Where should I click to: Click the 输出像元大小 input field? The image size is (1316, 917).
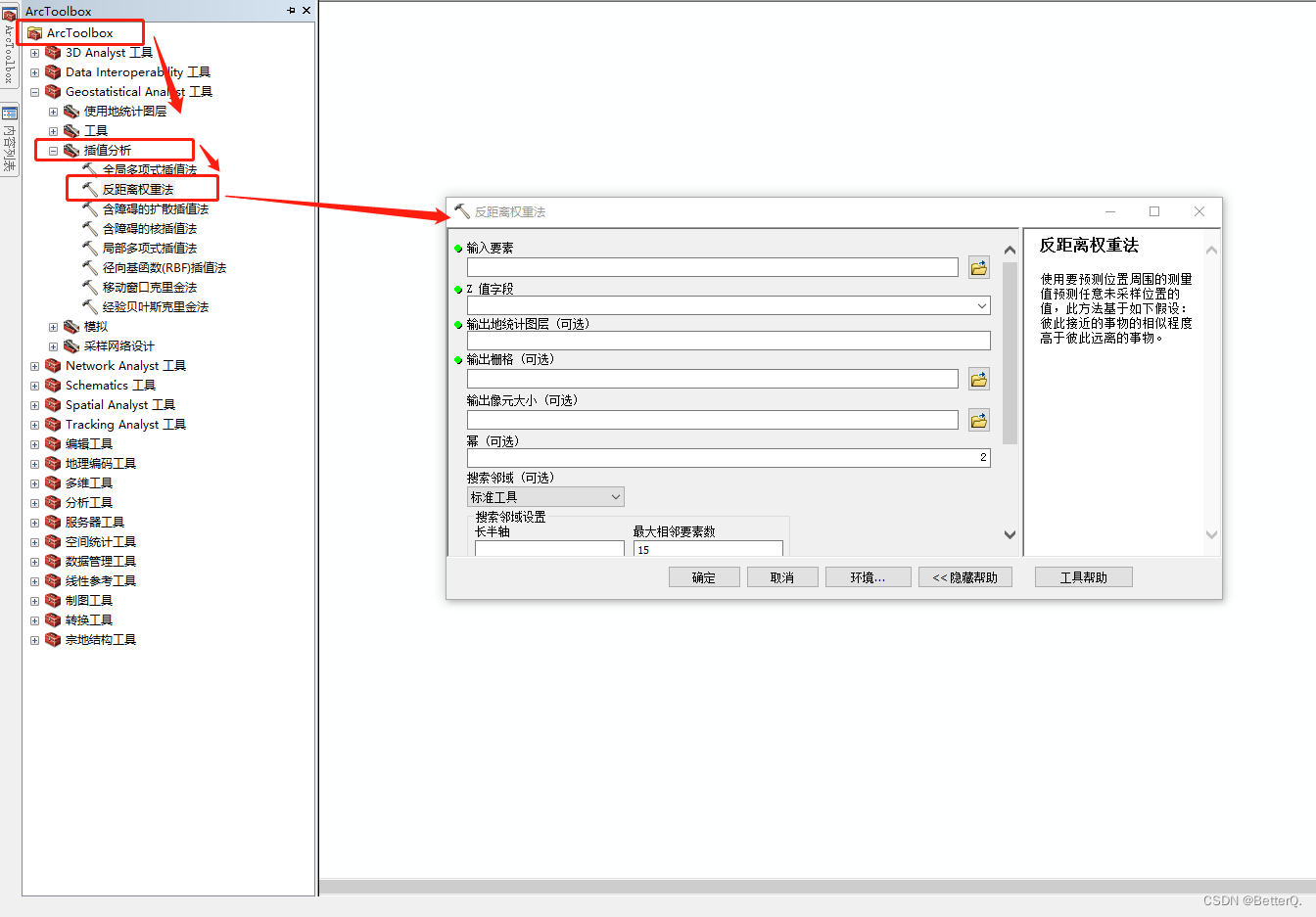click(713, 420)
